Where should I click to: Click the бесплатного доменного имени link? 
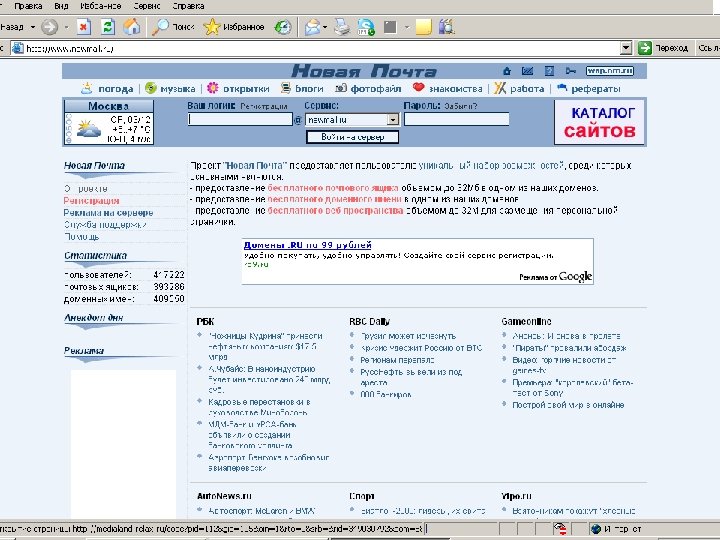coord(335,199)
